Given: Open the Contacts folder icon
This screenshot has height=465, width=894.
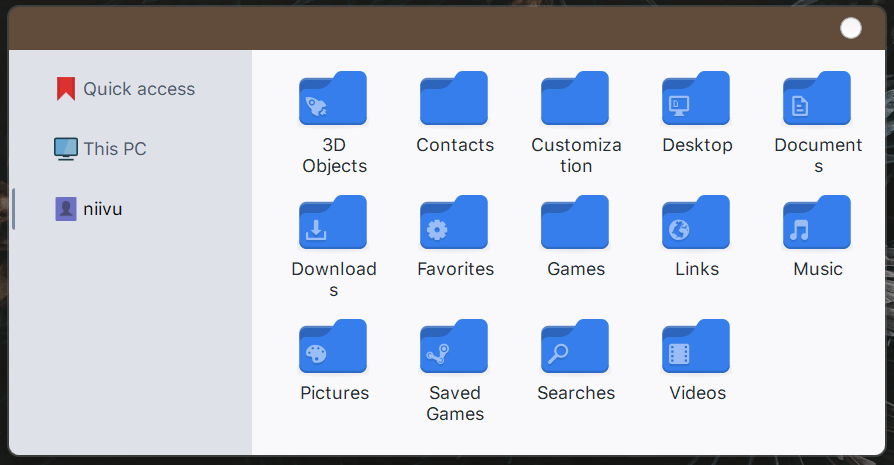Looking at the screenshot, I should tap(455, 100).
